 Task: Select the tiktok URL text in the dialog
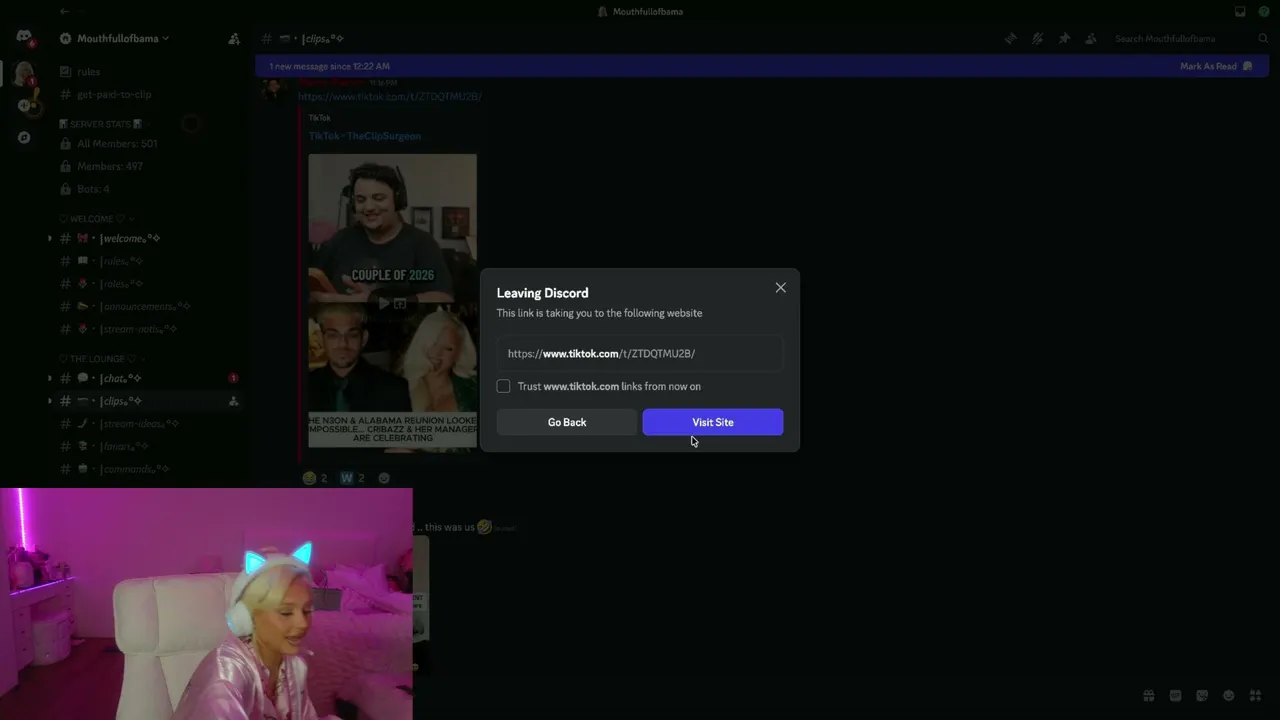pos(601,353)
